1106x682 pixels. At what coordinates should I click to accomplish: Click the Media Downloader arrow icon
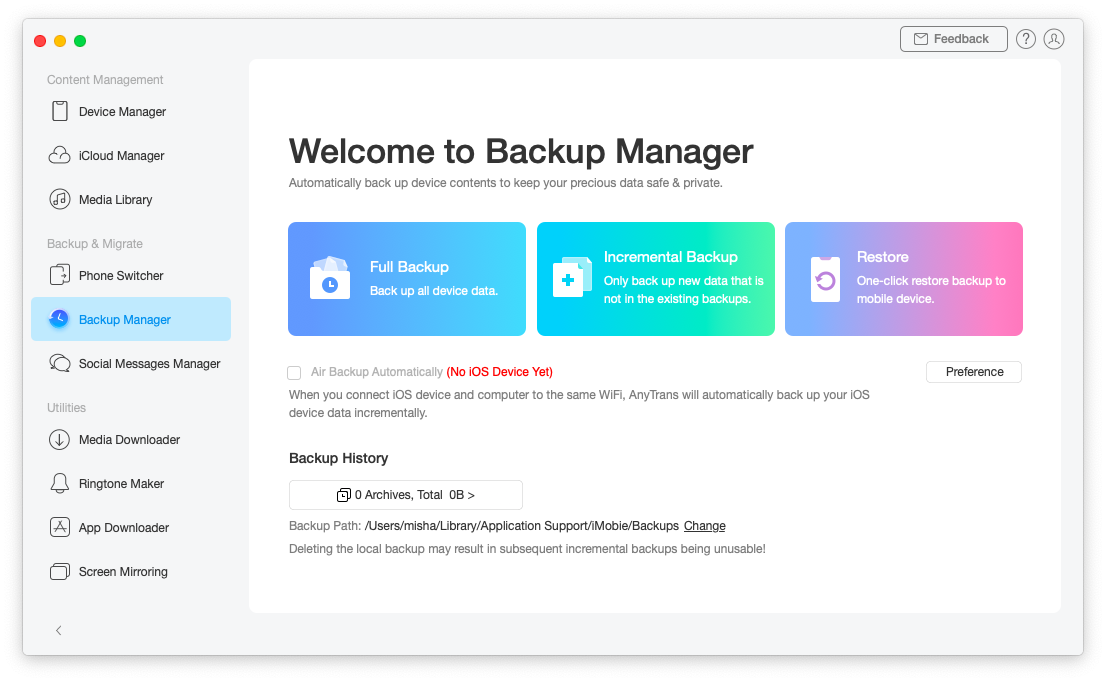(x=60, y=439)
